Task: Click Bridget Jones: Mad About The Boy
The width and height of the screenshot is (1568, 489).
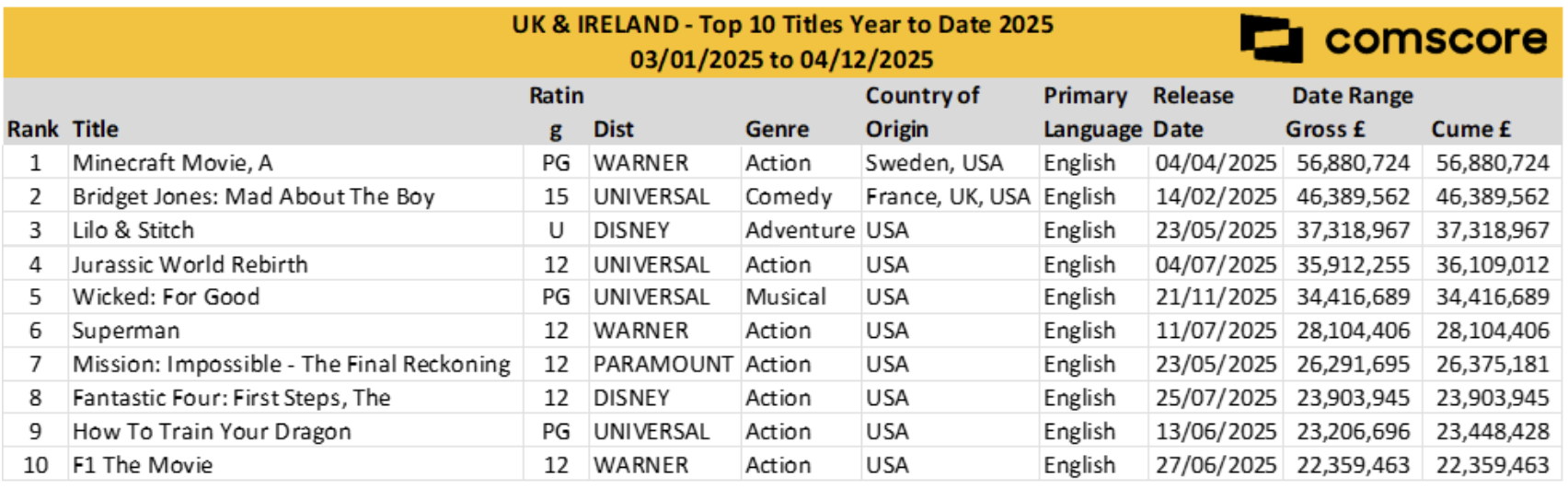Action: click(x=253, y=197)
